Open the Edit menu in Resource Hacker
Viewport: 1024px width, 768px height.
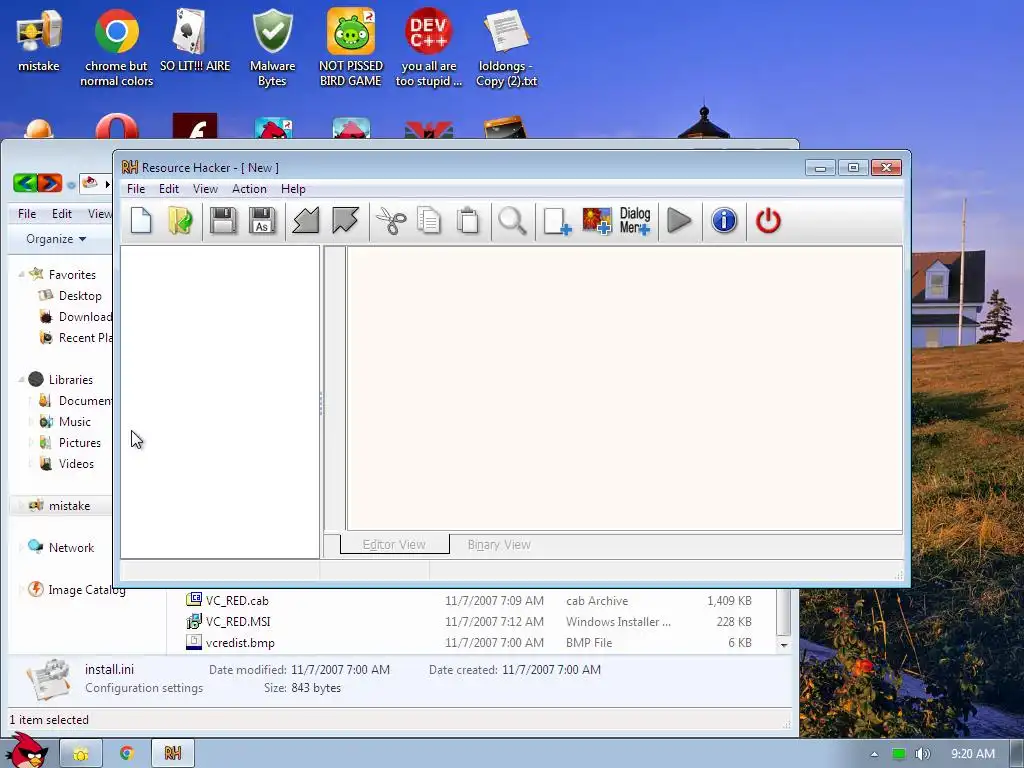168,189
